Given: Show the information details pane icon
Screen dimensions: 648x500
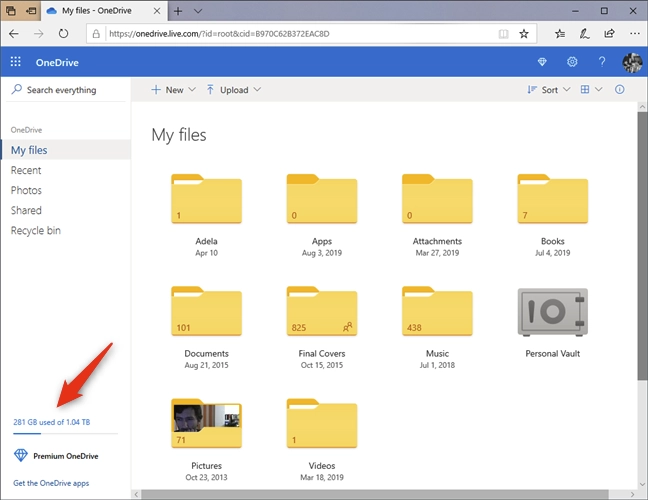Looking at the screenshot, I should click(x=619, y=89).
